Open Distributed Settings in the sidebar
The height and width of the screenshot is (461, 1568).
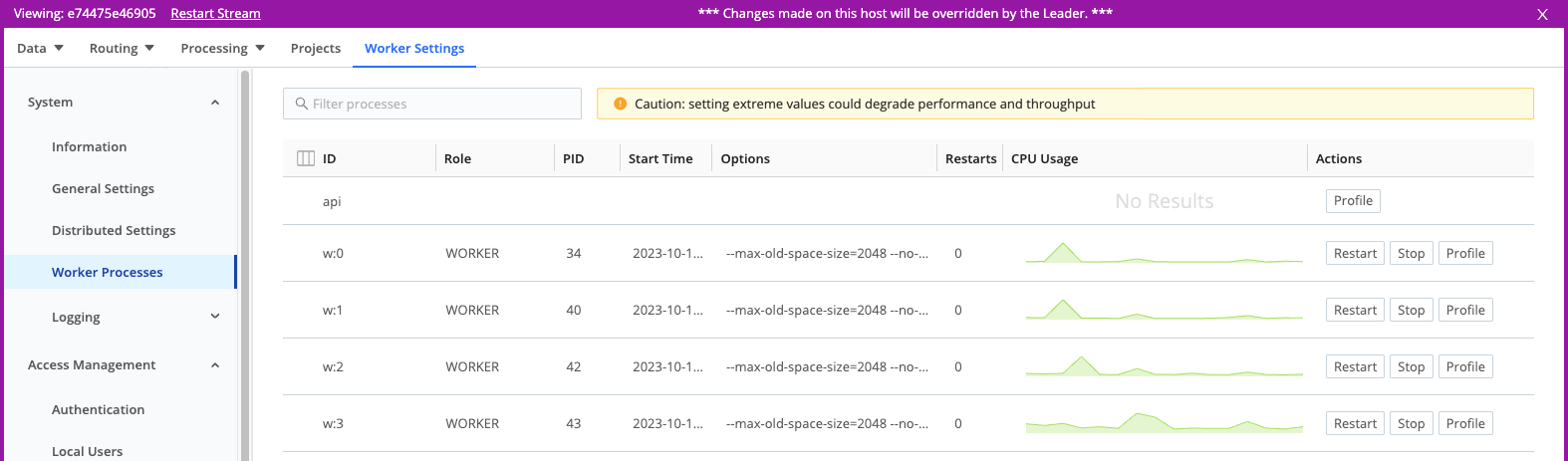click(x=114, y=230)
